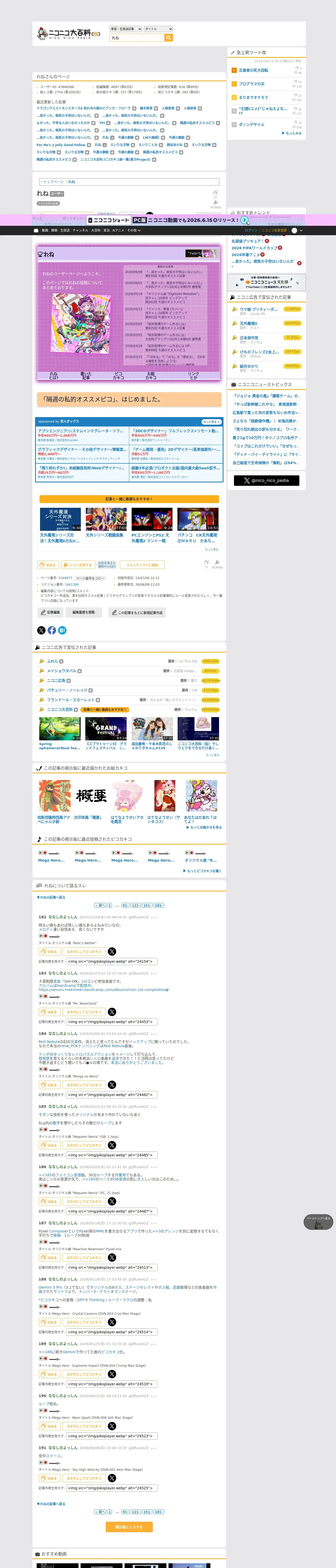Click この記事をもとに新規記事作成 button
336x1568 pixels.
[137, 612]
